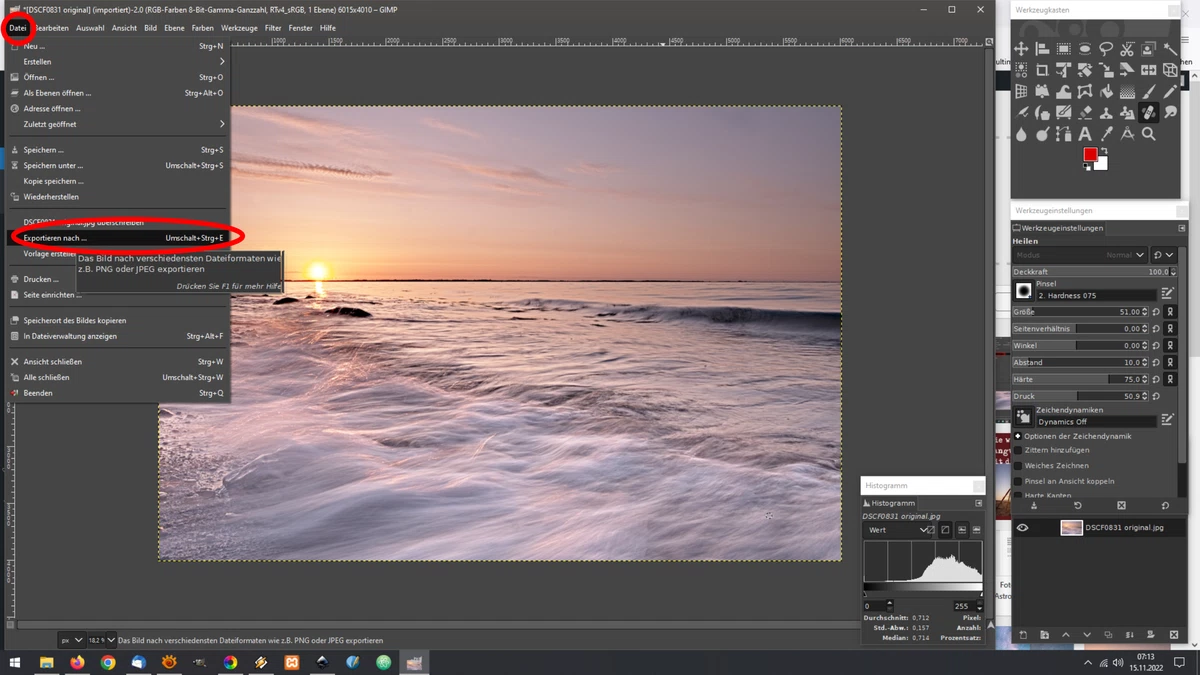Open the Filter menu
The image size is (1200, 675).
coord(273,28)
